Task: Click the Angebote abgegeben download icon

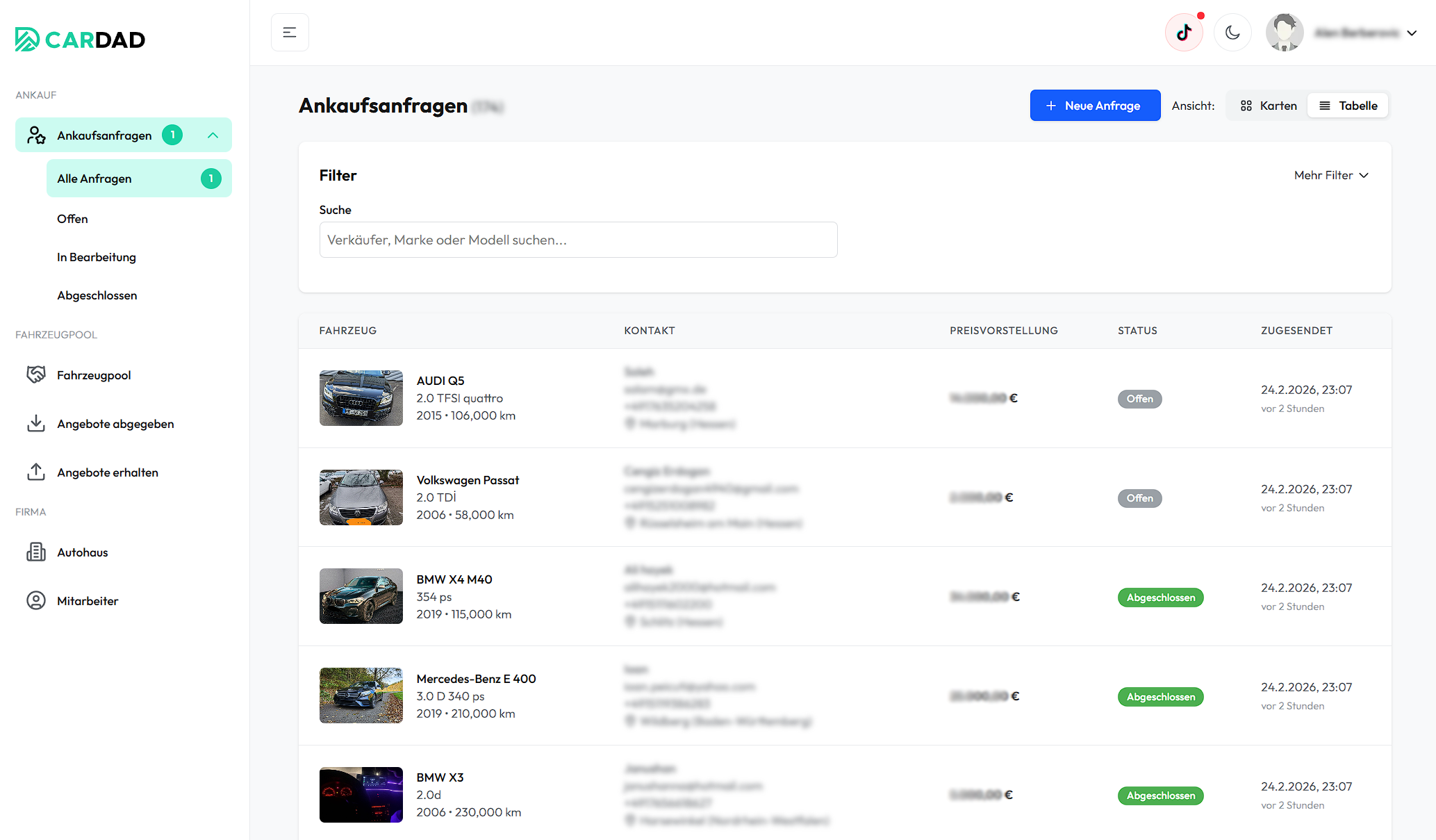Action: click(x=36, y=424)
